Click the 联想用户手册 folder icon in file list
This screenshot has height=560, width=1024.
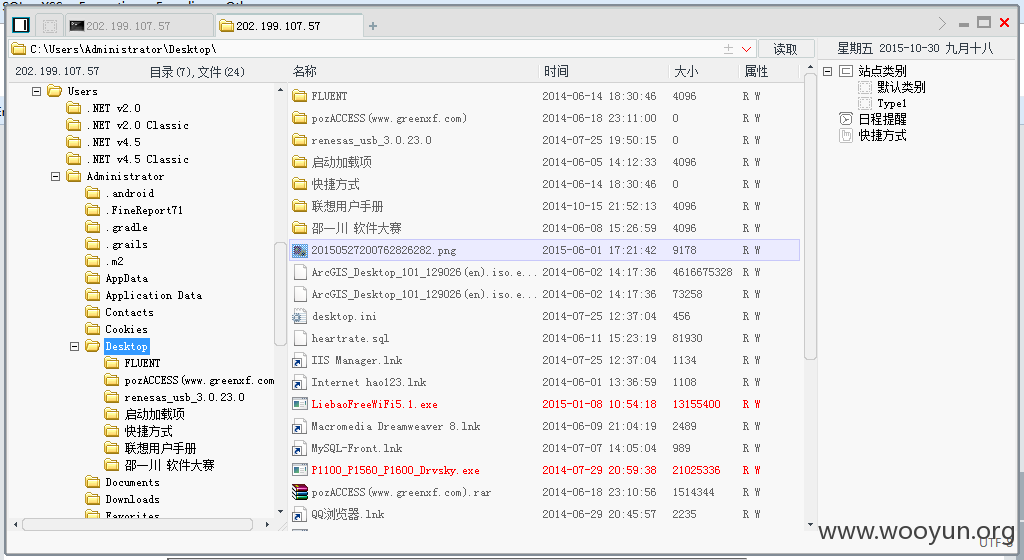click(300, 206)
